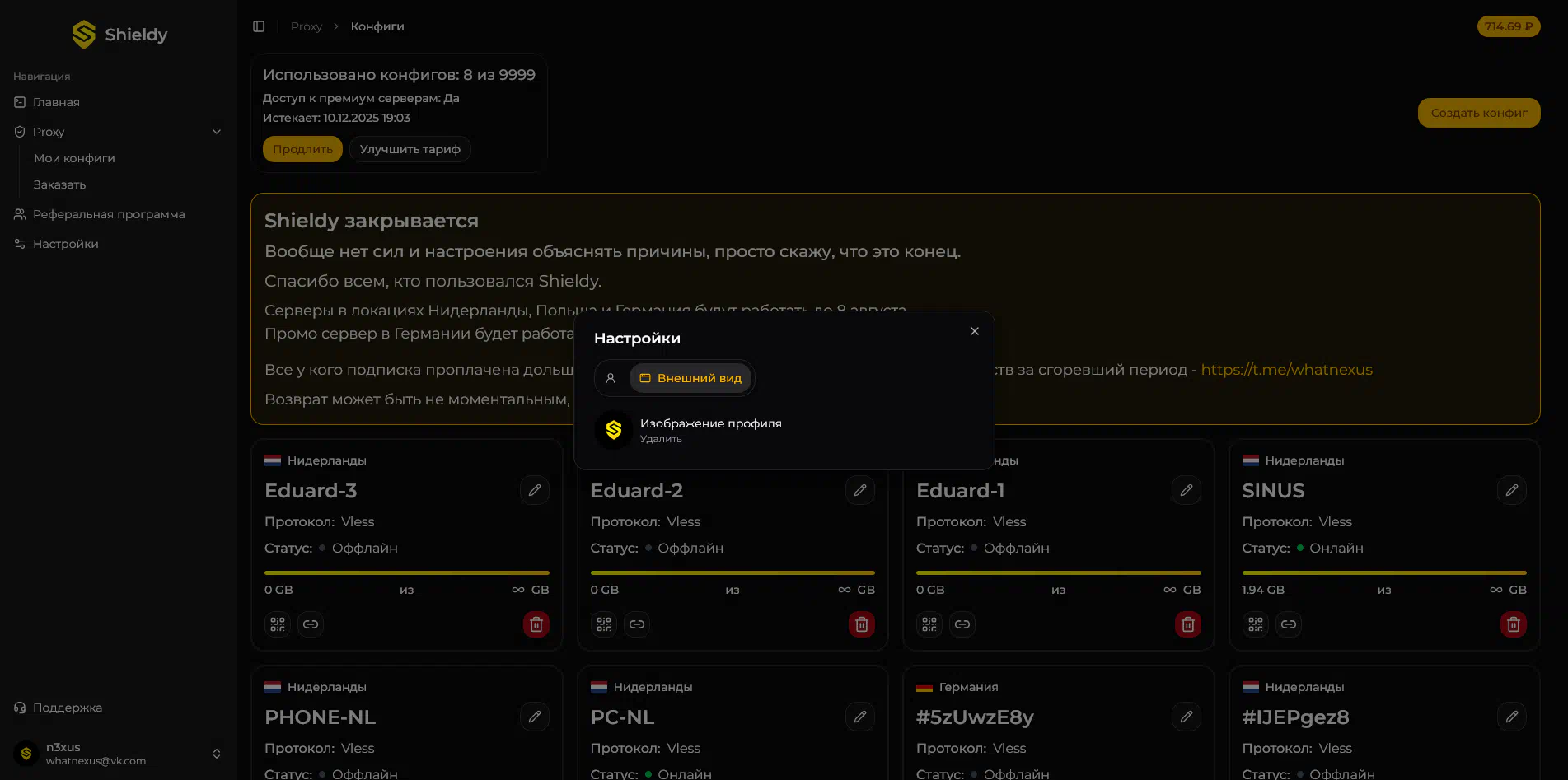
Task: Click the profile image thumbnail in settings
Action: pyautogui.click(x=614, y=430)
